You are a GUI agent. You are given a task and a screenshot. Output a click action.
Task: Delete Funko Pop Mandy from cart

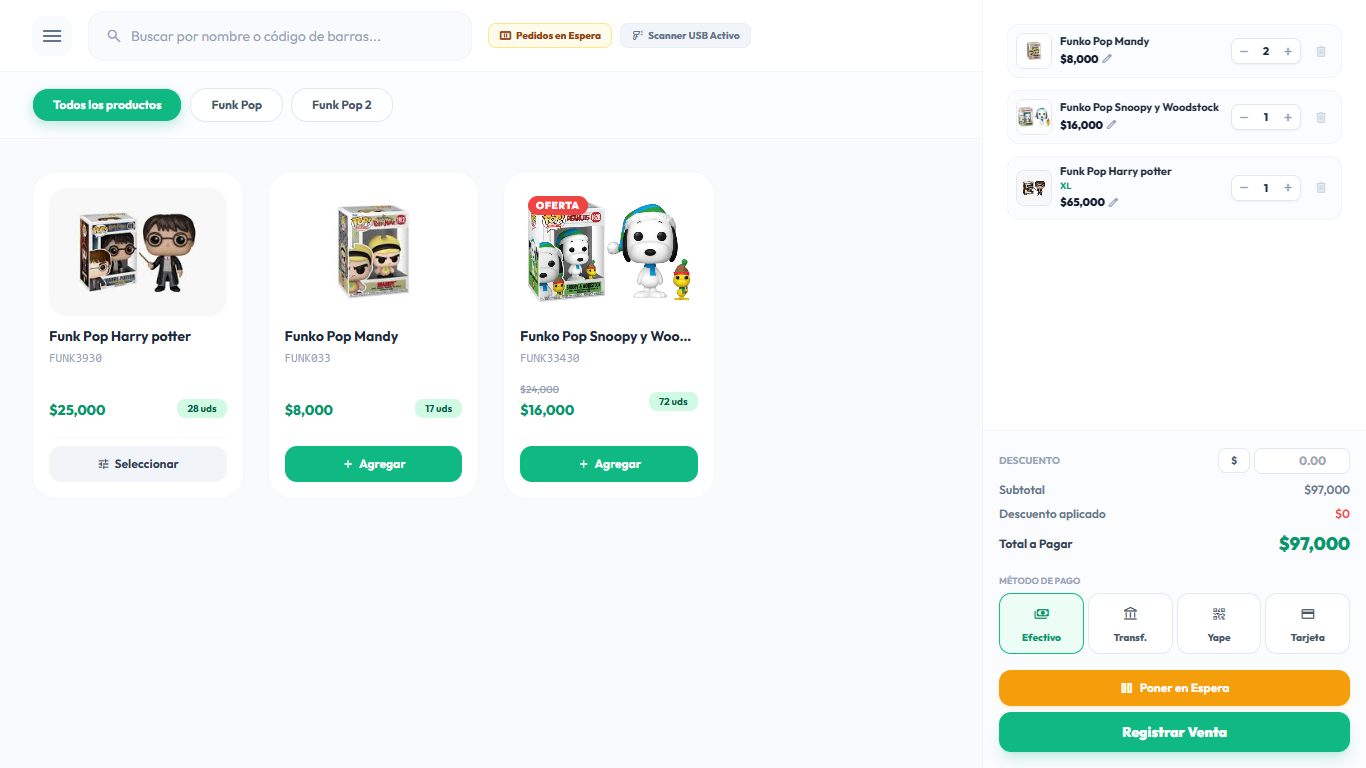coord(1321,52)
